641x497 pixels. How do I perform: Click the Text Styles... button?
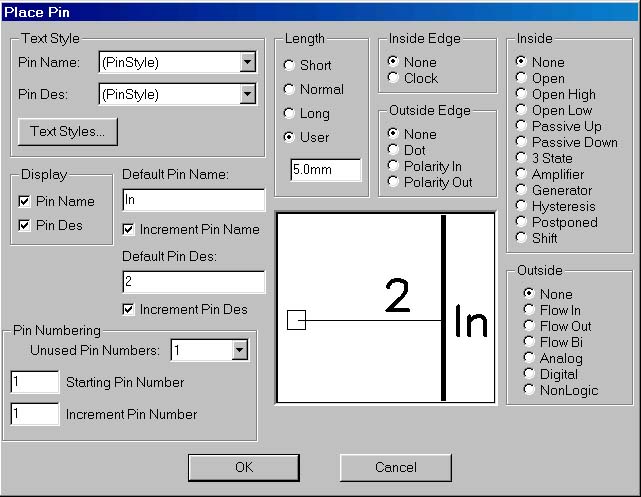(x=68, y=131)
